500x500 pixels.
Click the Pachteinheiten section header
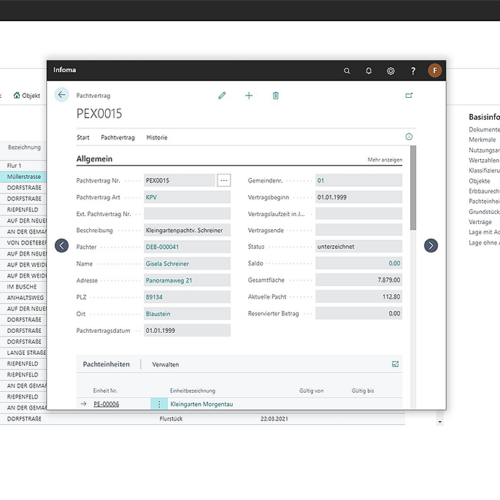point(106,364)
